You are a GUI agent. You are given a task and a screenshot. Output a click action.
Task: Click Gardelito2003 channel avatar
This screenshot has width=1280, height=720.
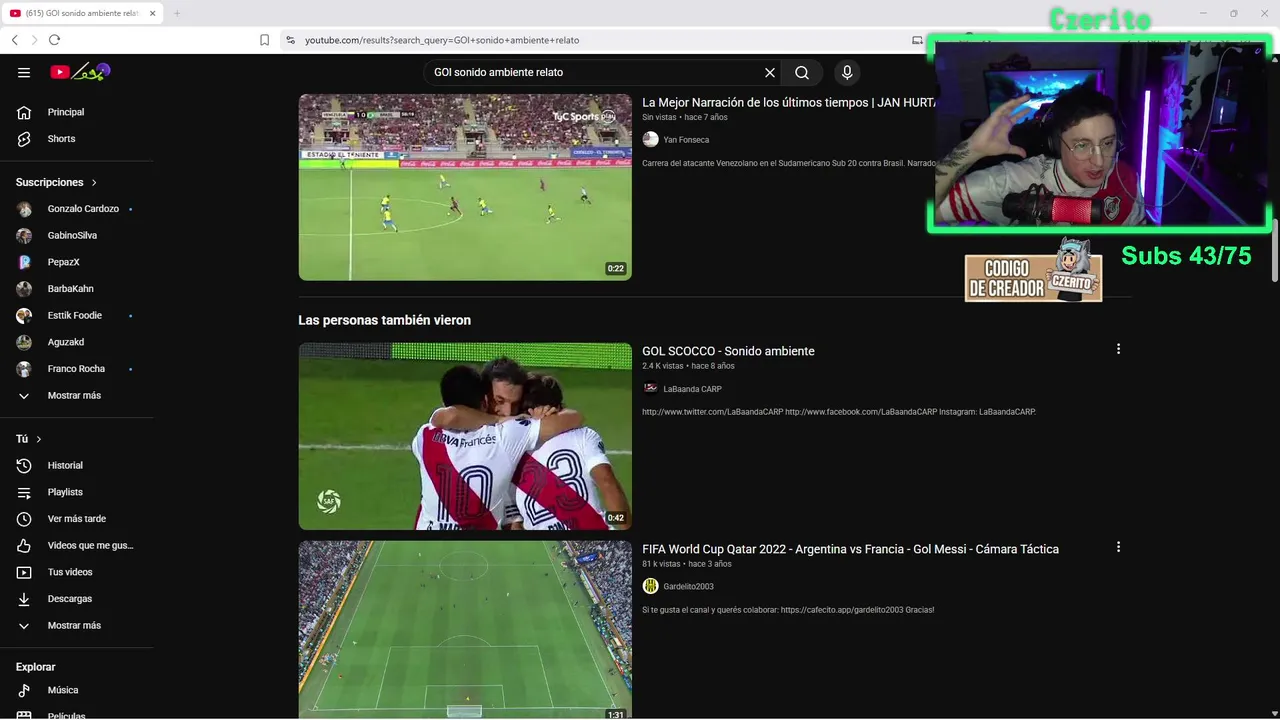[x=651, y=586]
